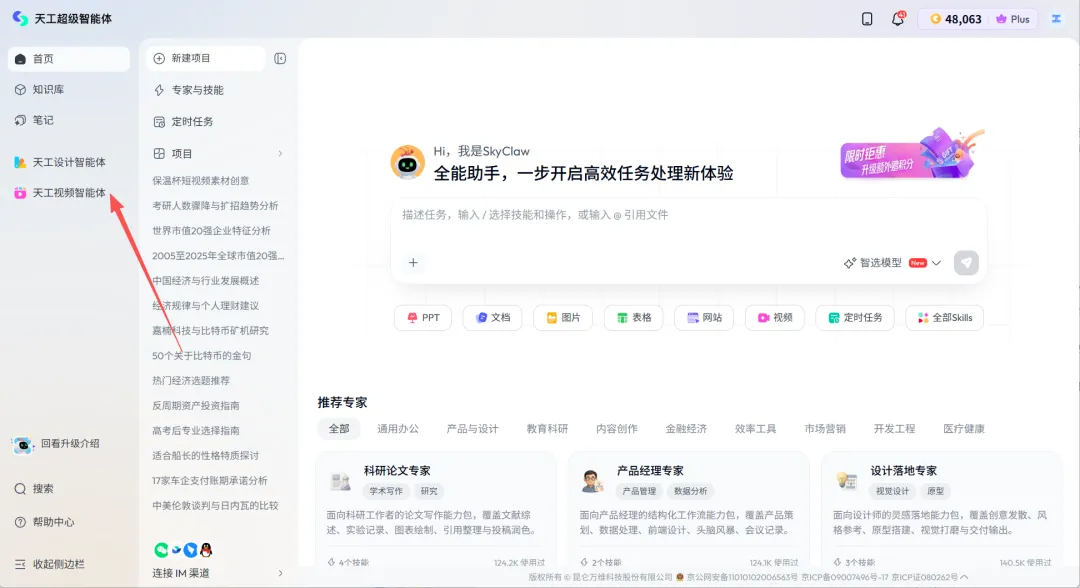This screenshot has height=588, width=1080.
Task: Select the 教育科研 tab
Action: tap(547, 429)
